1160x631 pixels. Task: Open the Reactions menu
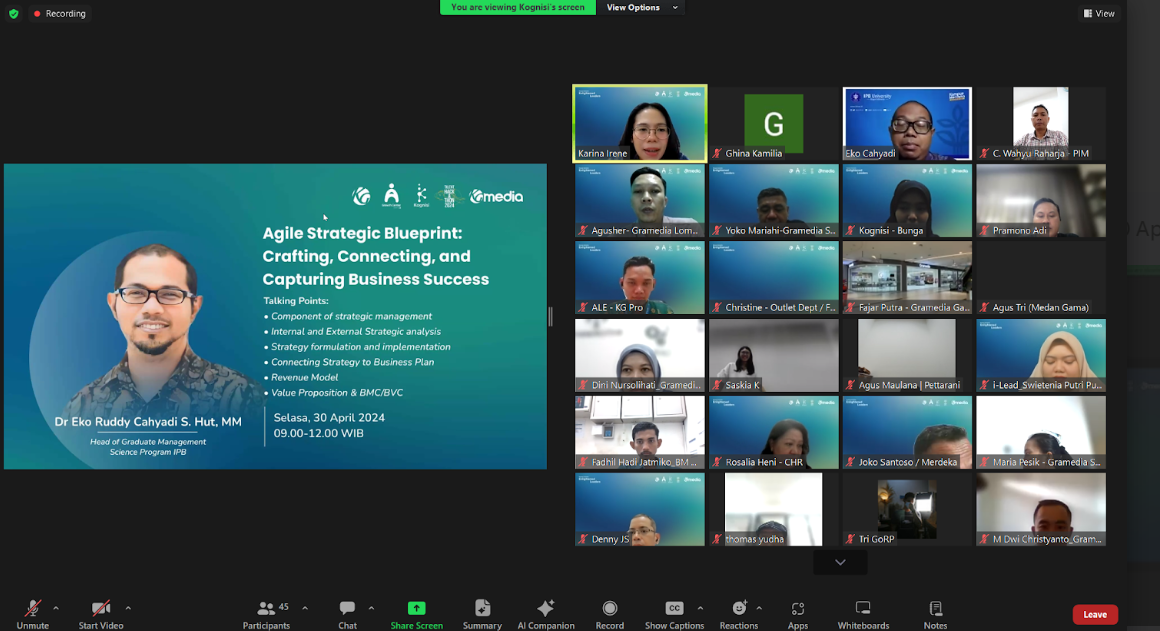point(738,615)
